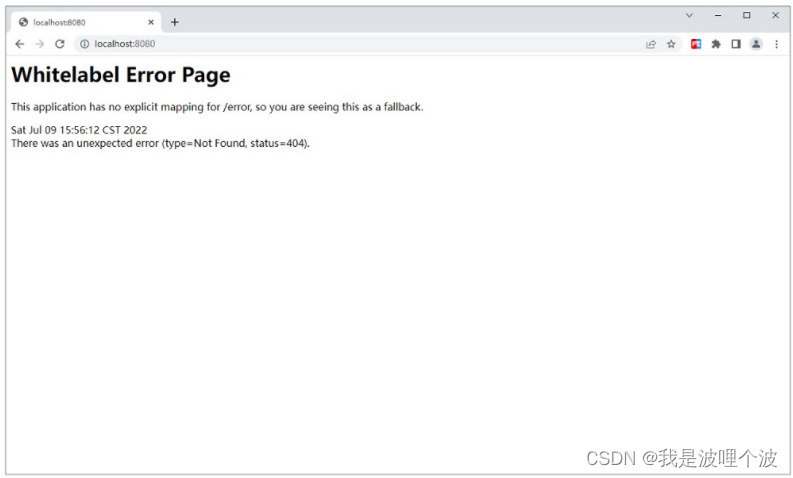Close the localhost:8080 tab
Viewport: 793px width, 478px height.
[x=151, y=22]
